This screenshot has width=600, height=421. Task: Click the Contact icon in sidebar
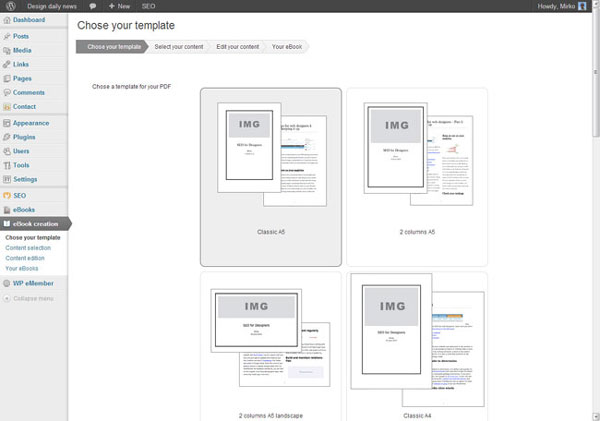pyautogui.click(x=7, y=107)
